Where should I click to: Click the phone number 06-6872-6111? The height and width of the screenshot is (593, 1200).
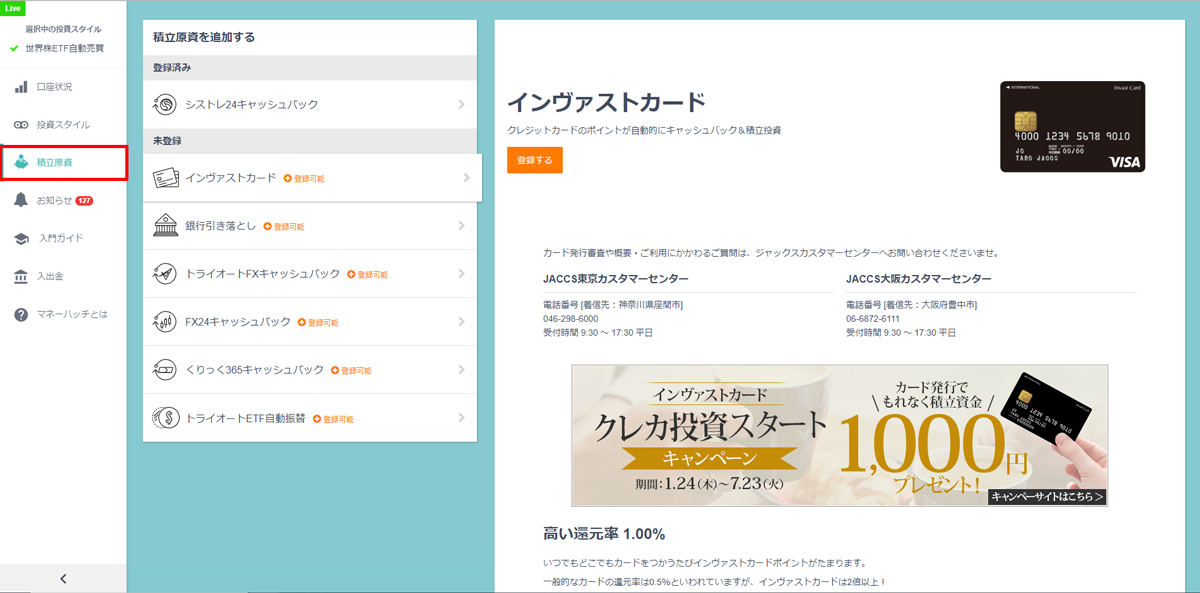point(872,319)
